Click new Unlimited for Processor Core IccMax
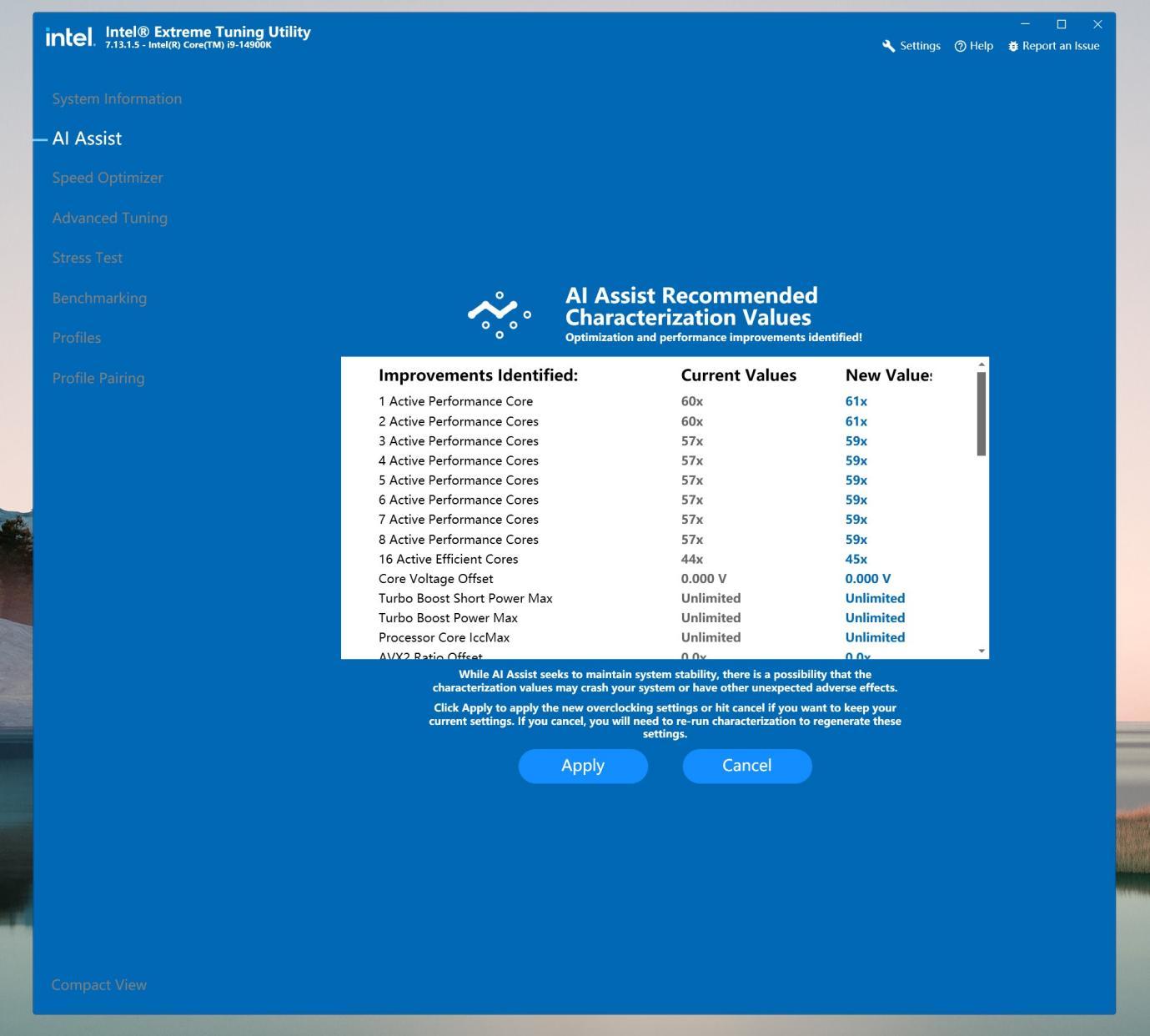 point(875,637)
